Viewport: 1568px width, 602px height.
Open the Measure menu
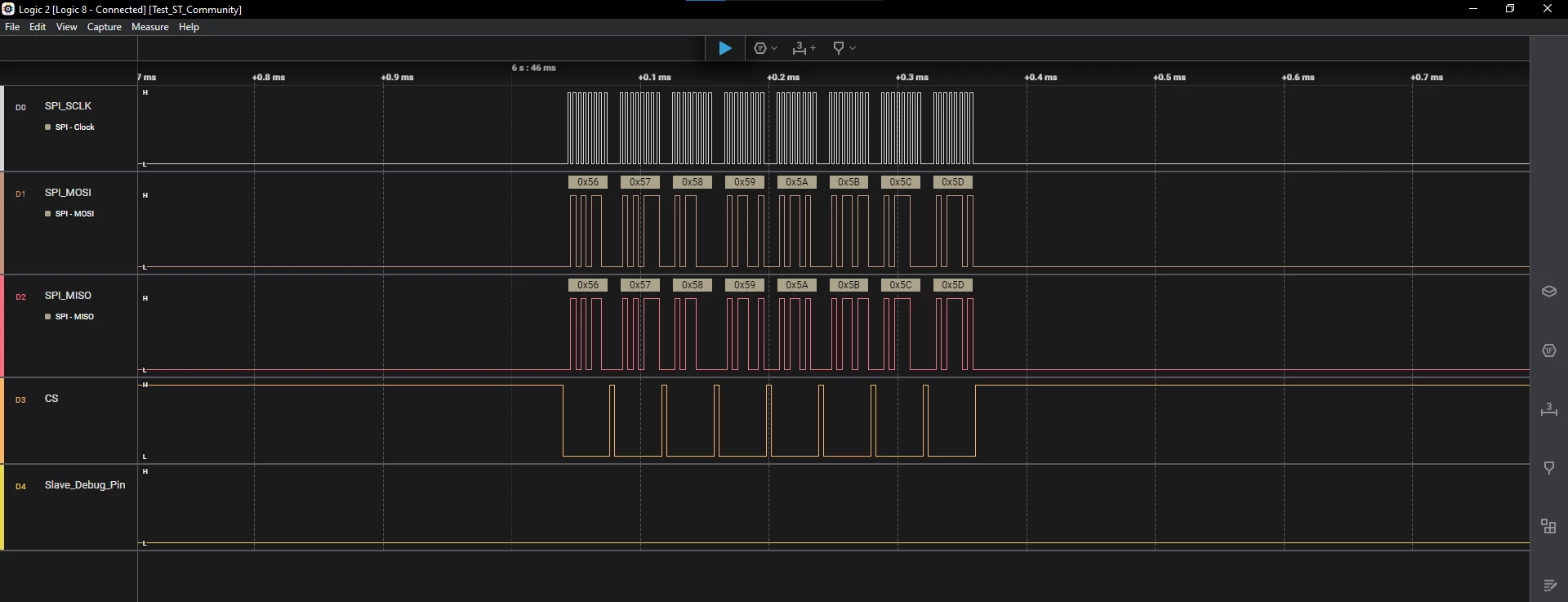(150, 27)
